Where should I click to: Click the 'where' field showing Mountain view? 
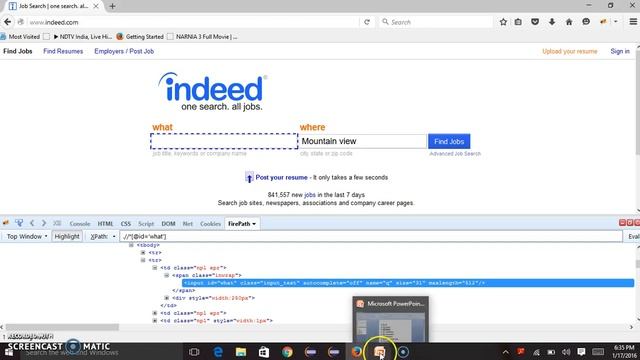coord(362,141)
